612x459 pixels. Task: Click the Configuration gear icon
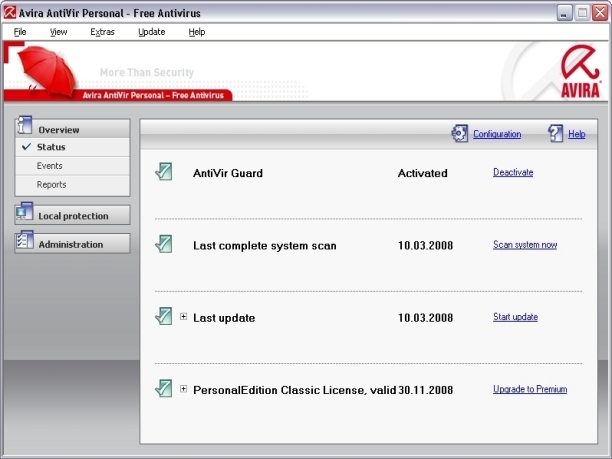click(460, 133)
